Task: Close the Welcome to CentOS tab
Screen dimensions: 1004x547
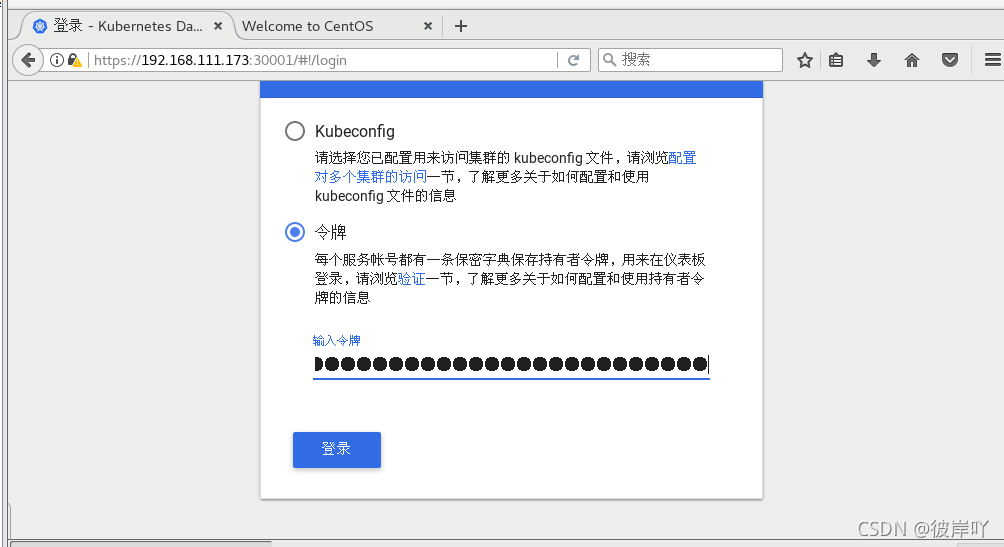Action: click(428, 26)
